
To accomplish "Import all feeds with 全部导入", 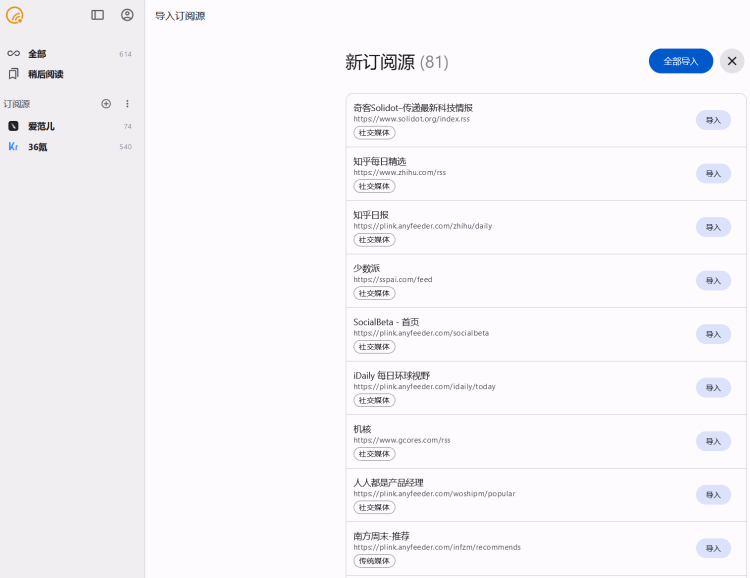I will click(681, 61).
